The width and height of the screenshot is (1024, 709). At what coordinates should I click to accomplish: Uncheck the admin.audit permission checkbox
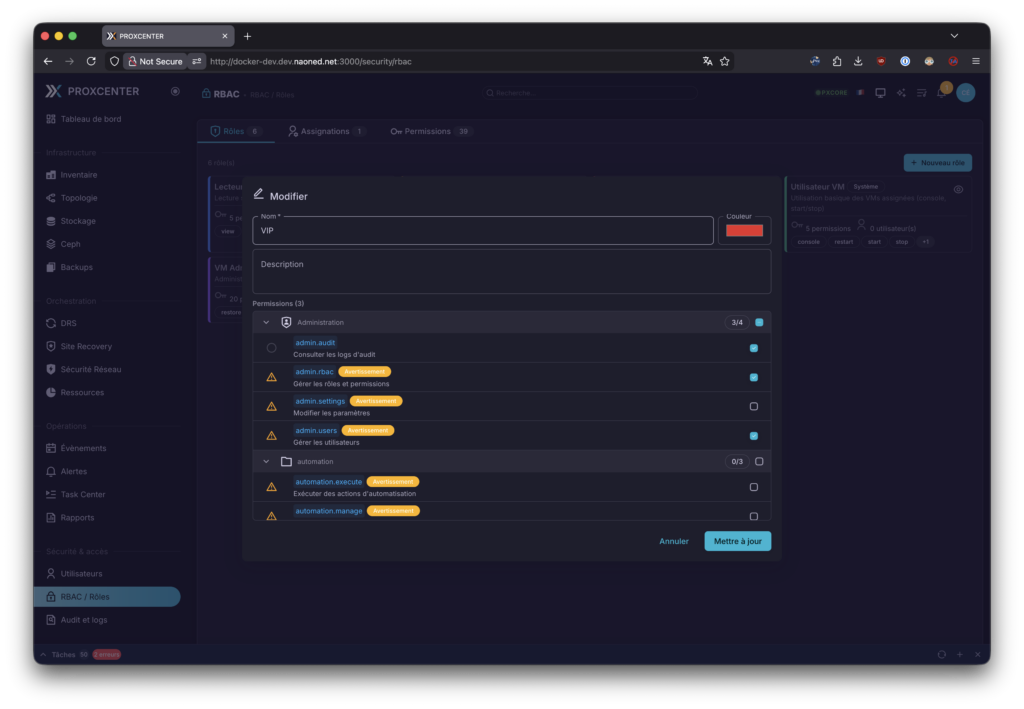(x=754, y=348)
